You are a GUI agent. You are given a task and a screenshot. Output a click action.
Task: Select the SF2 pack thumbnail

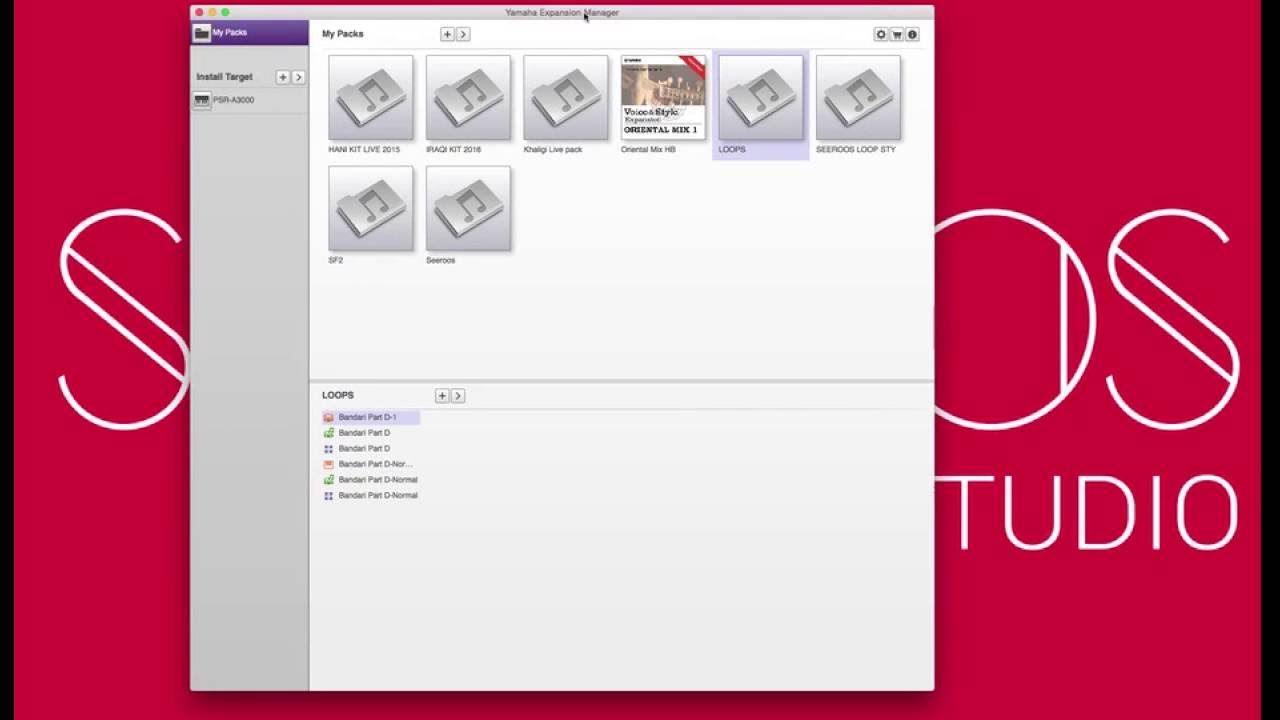(370, 208)
